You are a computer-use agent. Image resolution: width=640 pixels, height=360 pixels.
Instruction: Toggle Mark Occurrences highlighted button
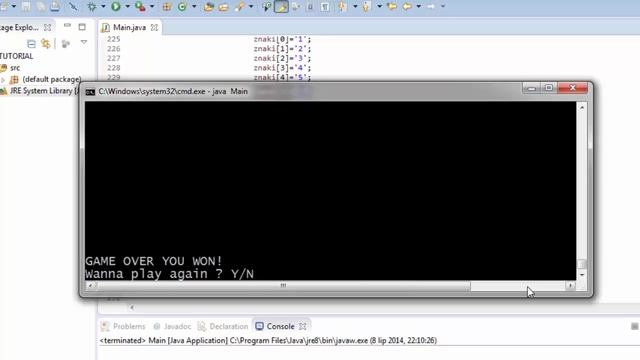coord(281,6)
